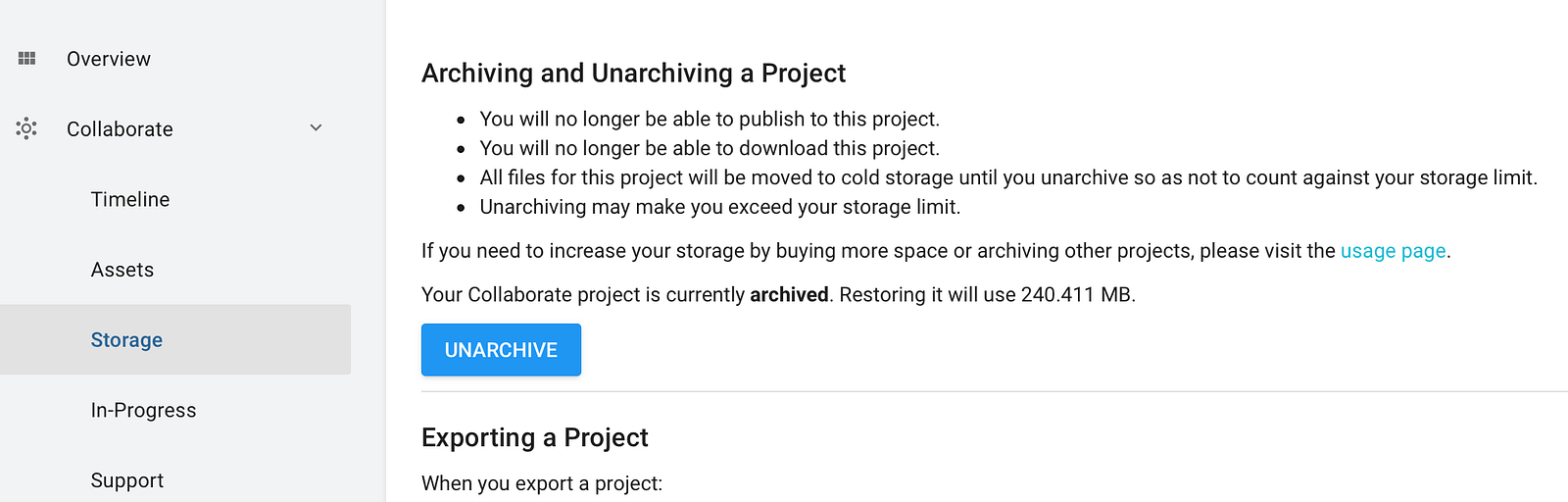1568x502 pixels.
Task: Select the Collaborate label in sidebar
Action: click(120, 129)
